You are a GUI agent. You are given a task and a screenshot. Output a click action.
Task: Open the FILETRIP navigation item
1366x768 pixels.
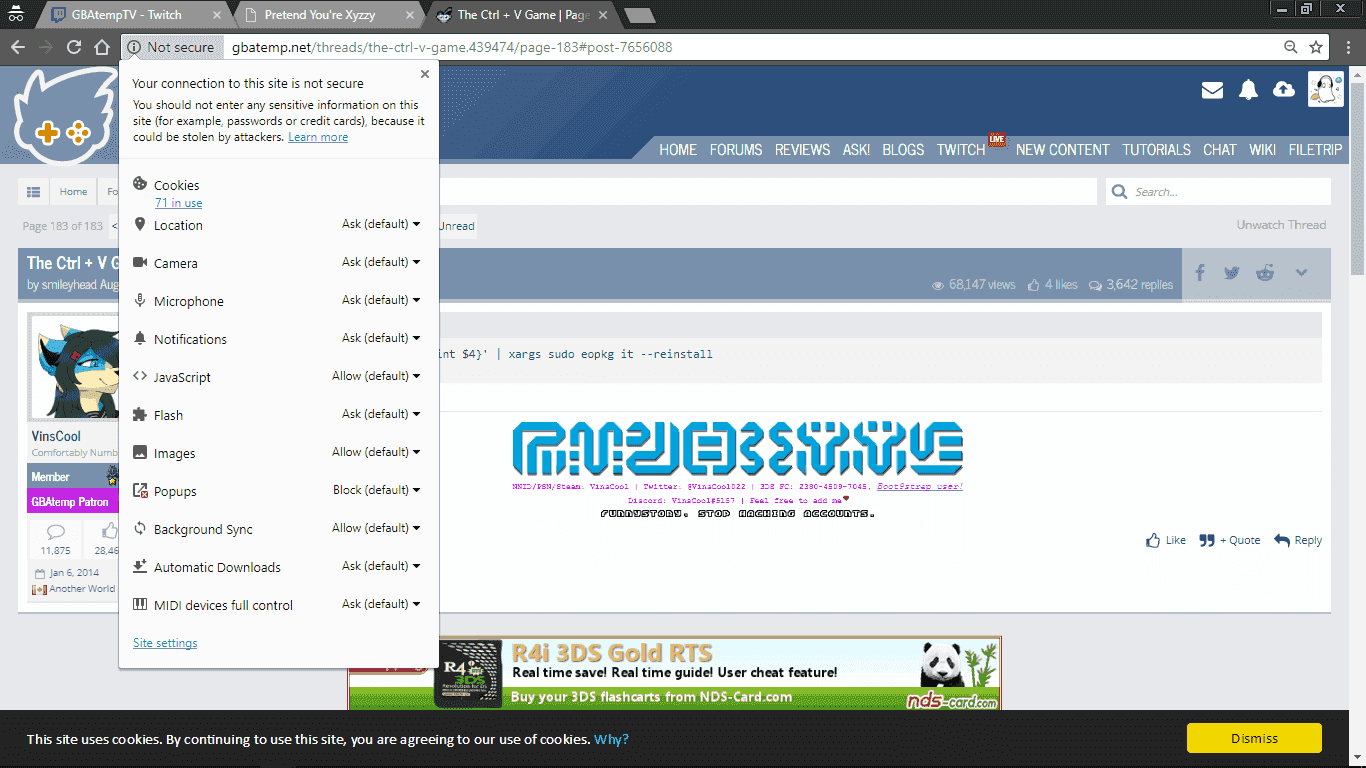point(1315,150)
